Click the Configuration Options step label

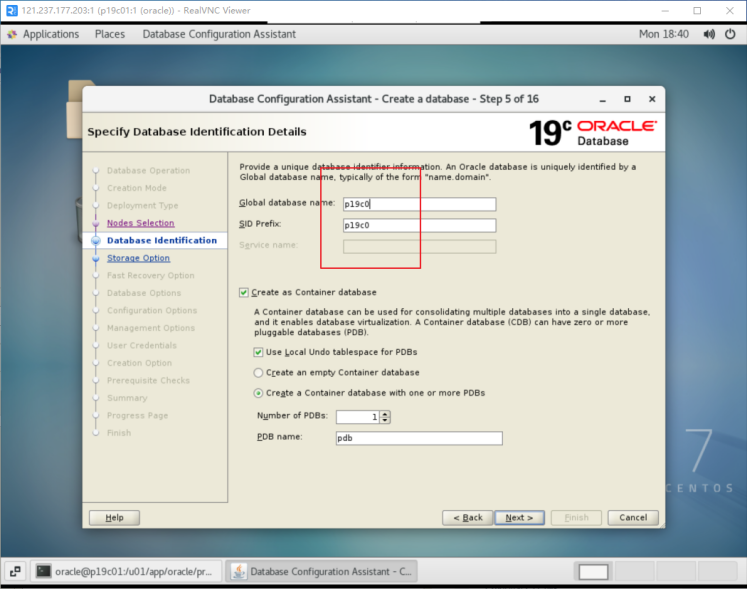[152, 311]
